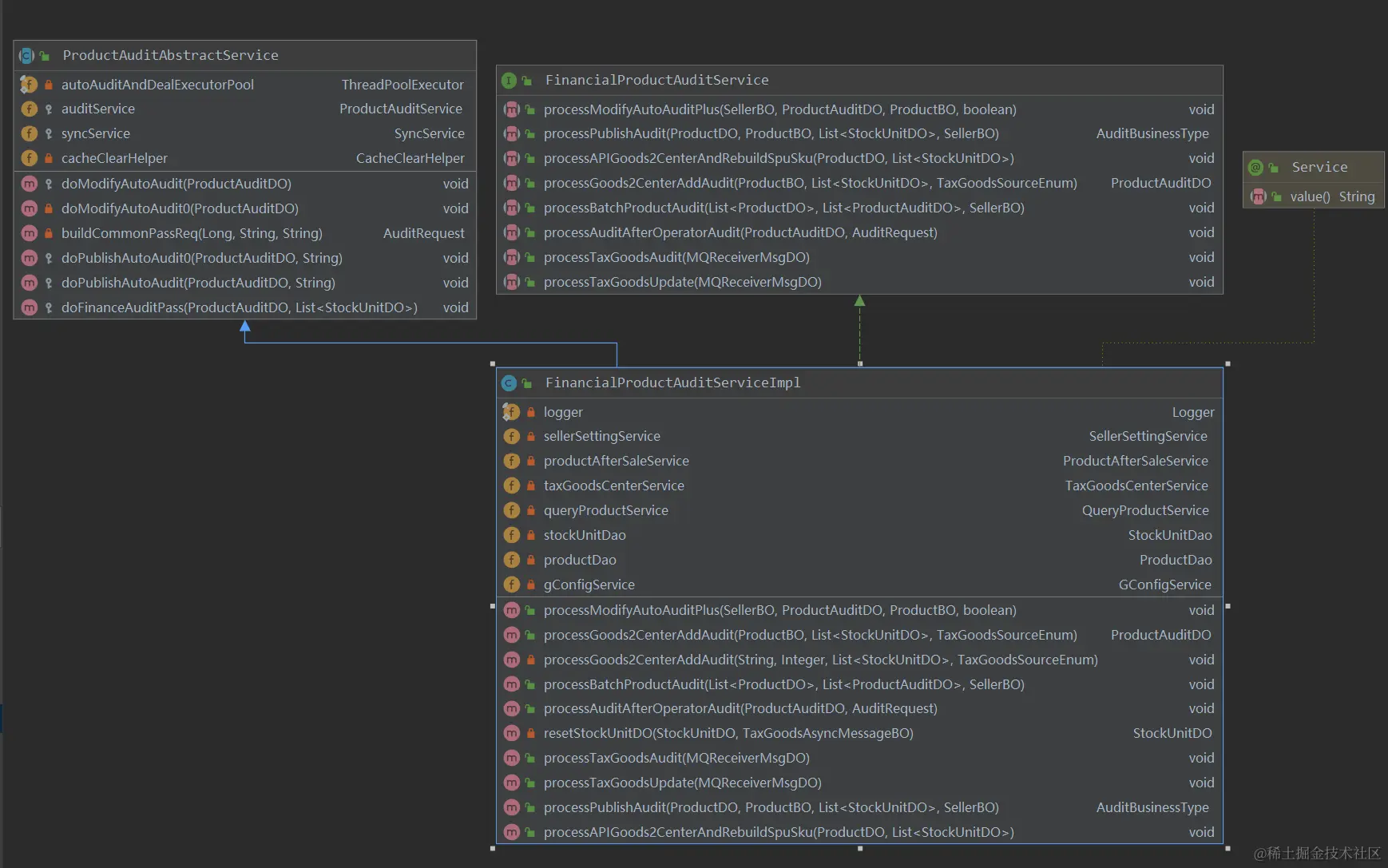This screenshot has width=1388, height=868.
Task: Select the resetStockUnitDO method text
Action: click(x=728, y=733)
